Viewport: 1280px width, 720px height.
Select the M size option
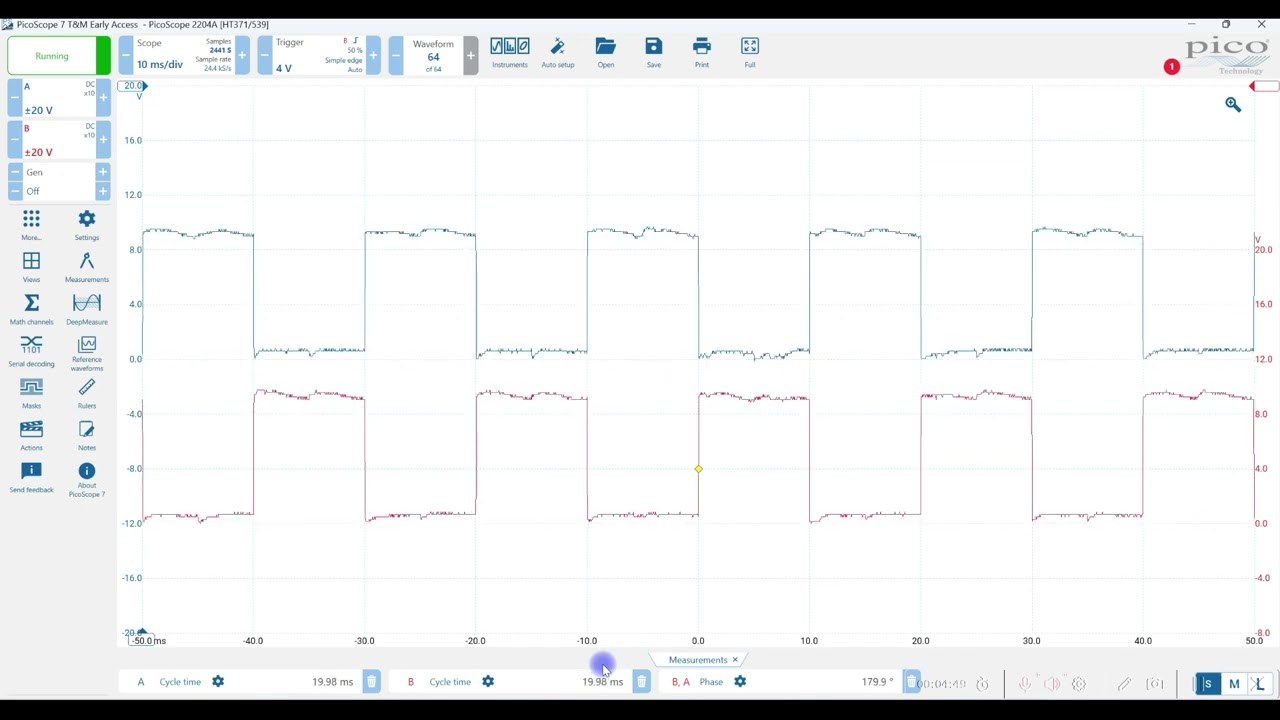1234,684
